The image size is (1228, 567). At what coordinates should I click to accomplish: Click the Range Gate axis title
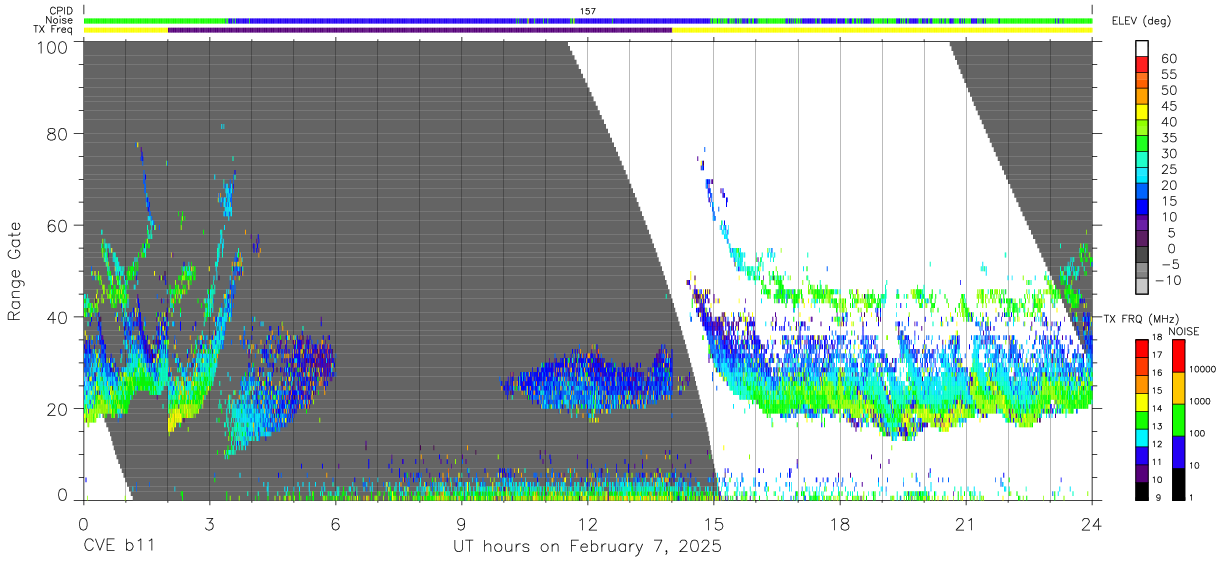(x=15, y=272)
